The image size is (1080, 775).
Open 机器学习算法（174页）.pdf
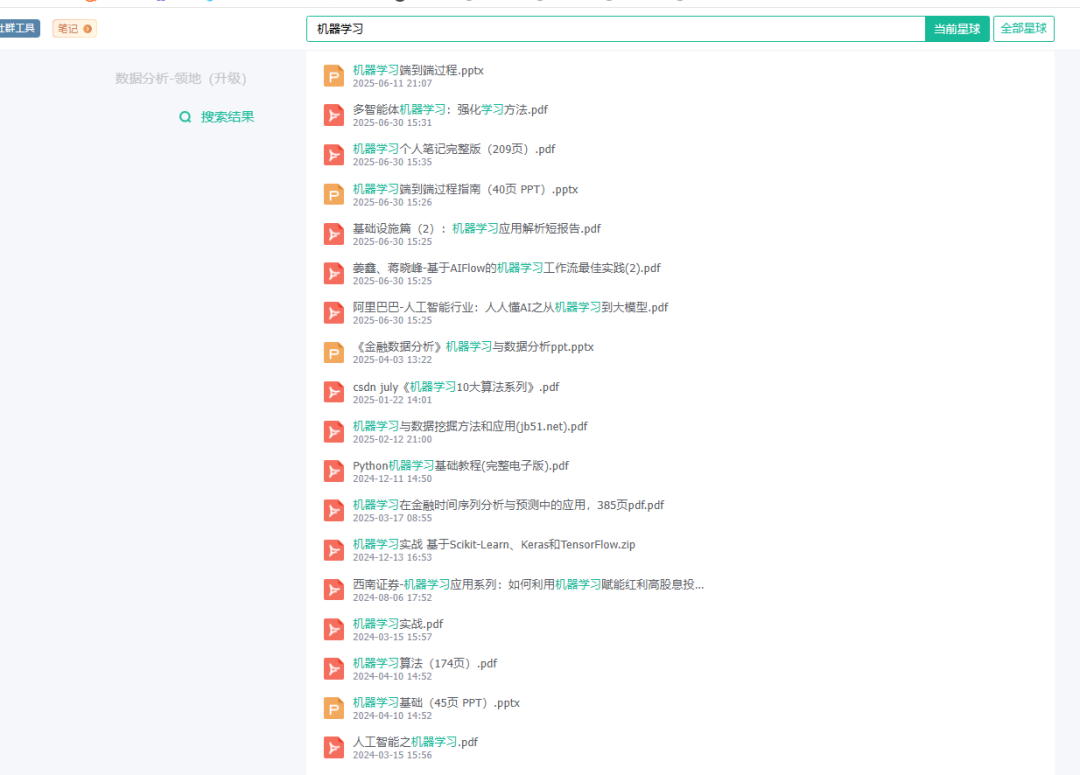pos(425,663)
